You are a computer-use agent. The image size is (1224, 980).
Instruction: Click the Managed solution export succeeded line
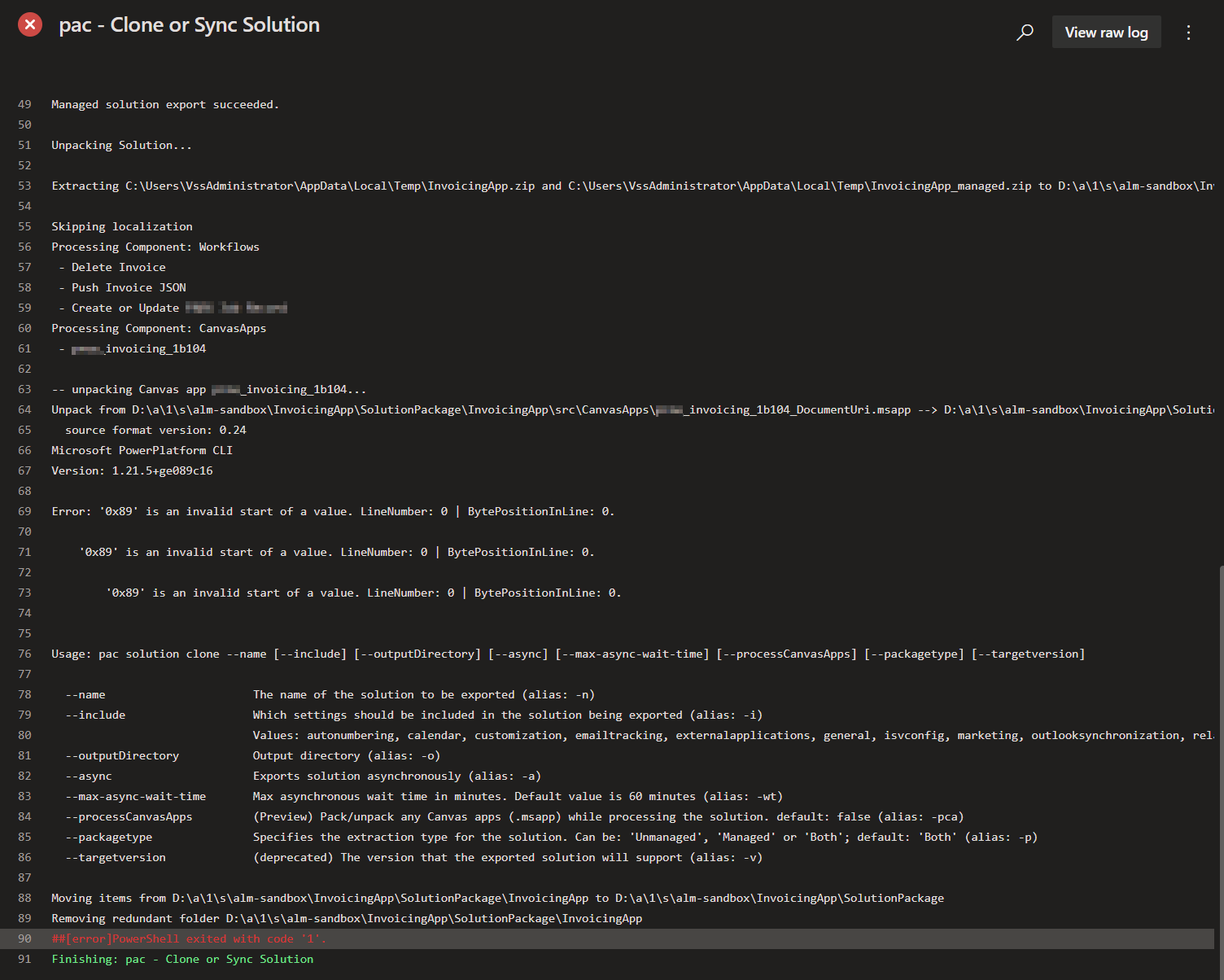click(165, 104)
